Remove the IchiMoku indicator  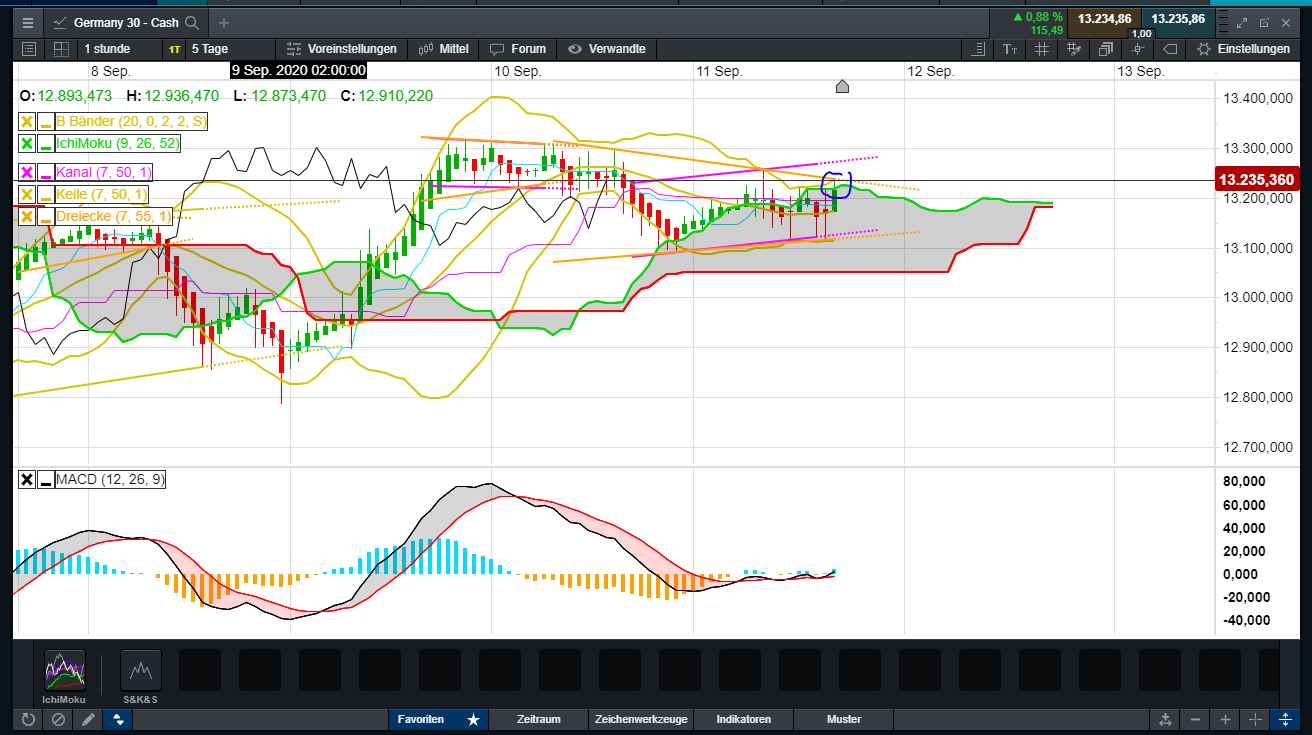[27, 143]
